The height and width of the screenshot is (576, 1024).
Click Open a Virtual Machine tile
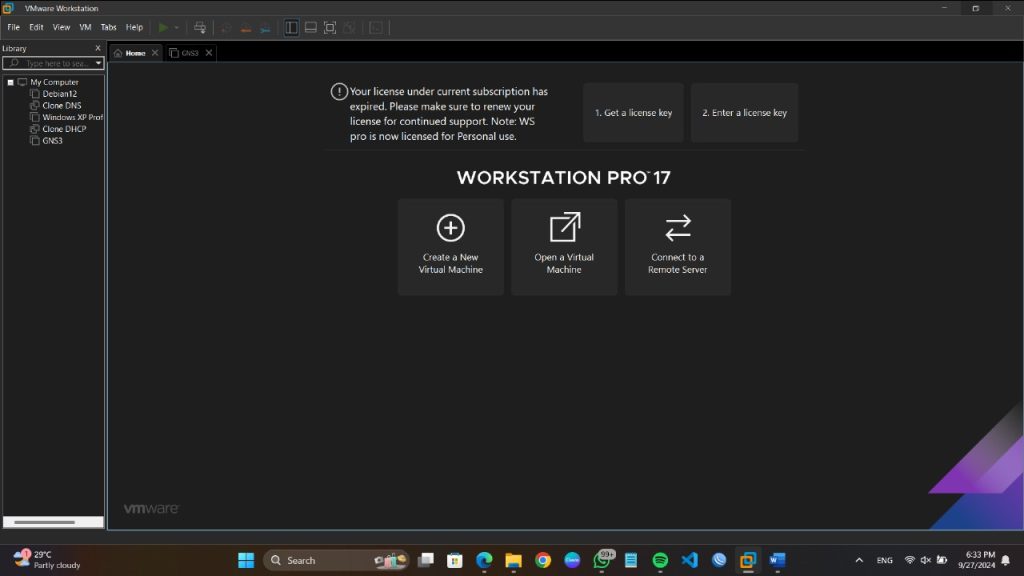tap(564, 246)
